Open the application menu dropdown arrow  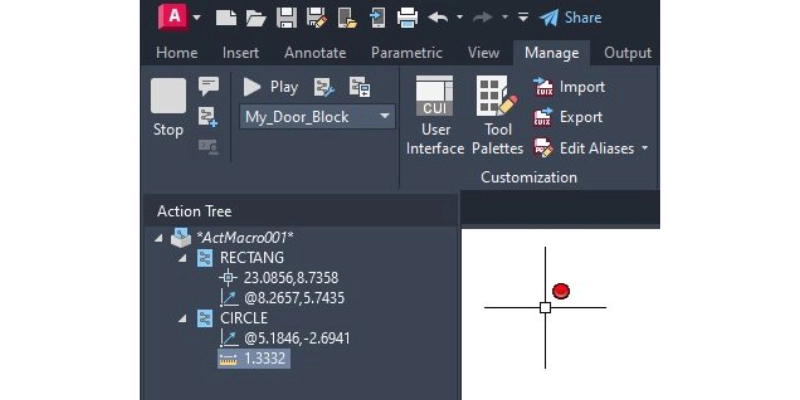click(197, 18)
